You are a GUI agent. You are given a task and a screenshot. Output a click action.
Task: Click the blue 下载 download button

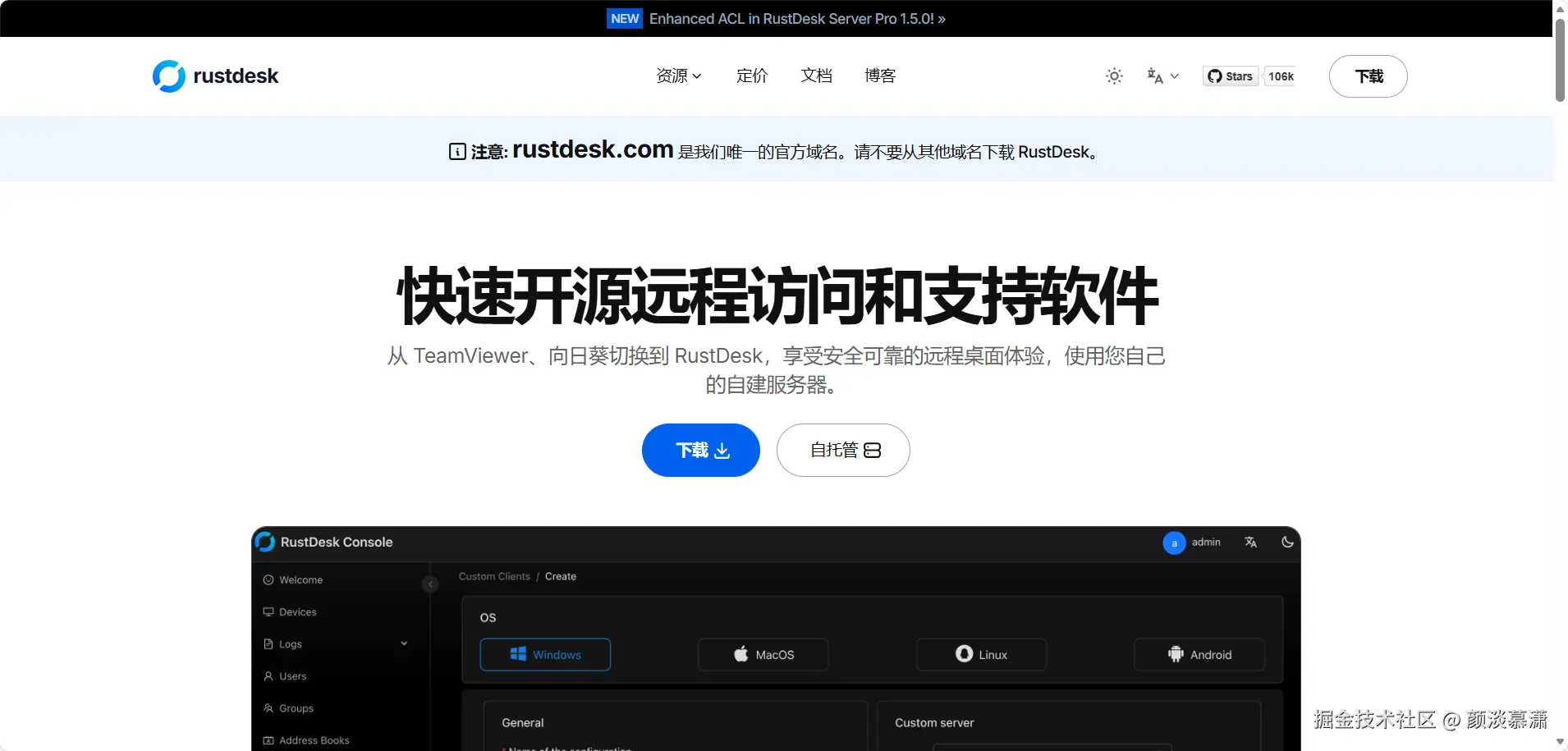tap(701, 450)
